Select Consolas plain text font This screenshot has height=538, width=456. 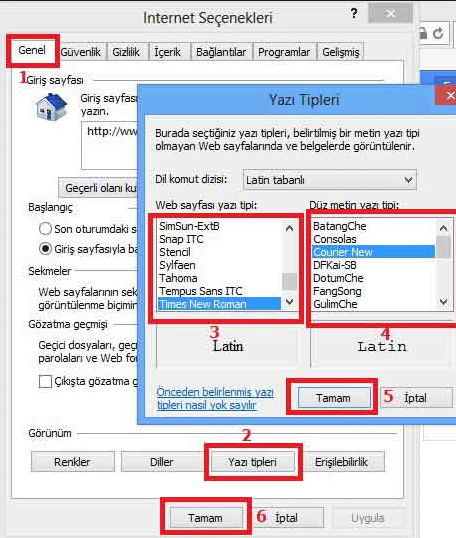(373, 239)
